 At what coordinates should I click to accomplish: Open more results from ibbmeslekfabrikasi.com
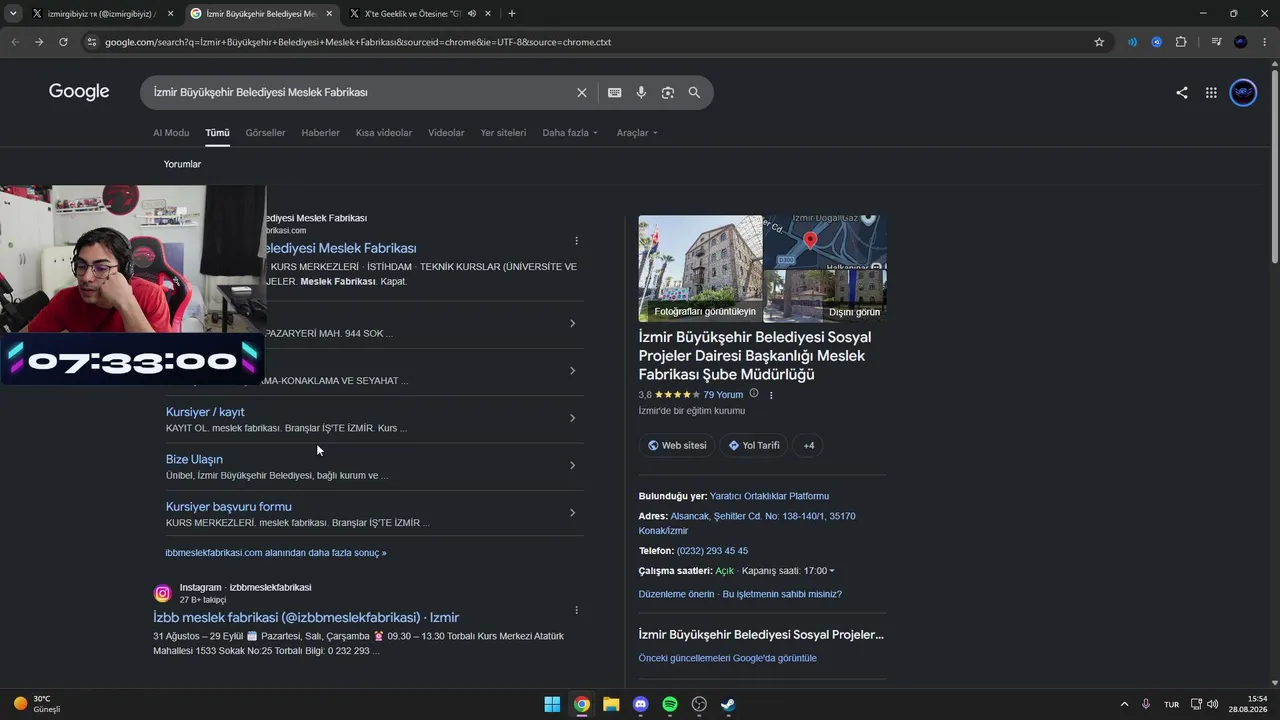point(276,553)
